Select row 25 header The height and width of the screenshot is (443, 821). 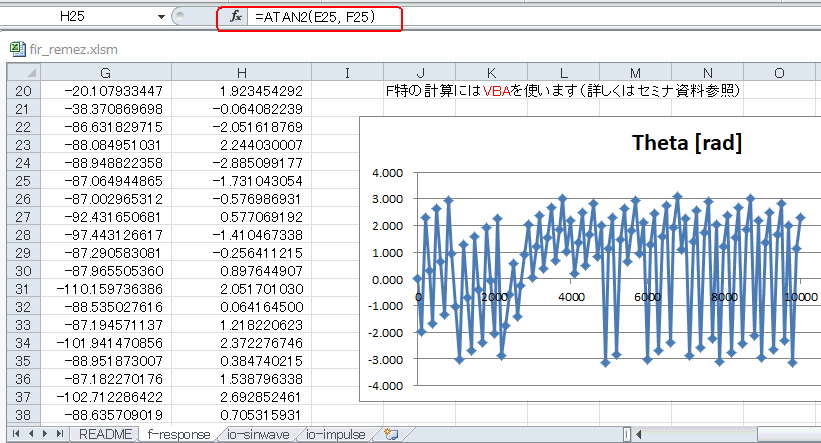click(x=23, y=181)
